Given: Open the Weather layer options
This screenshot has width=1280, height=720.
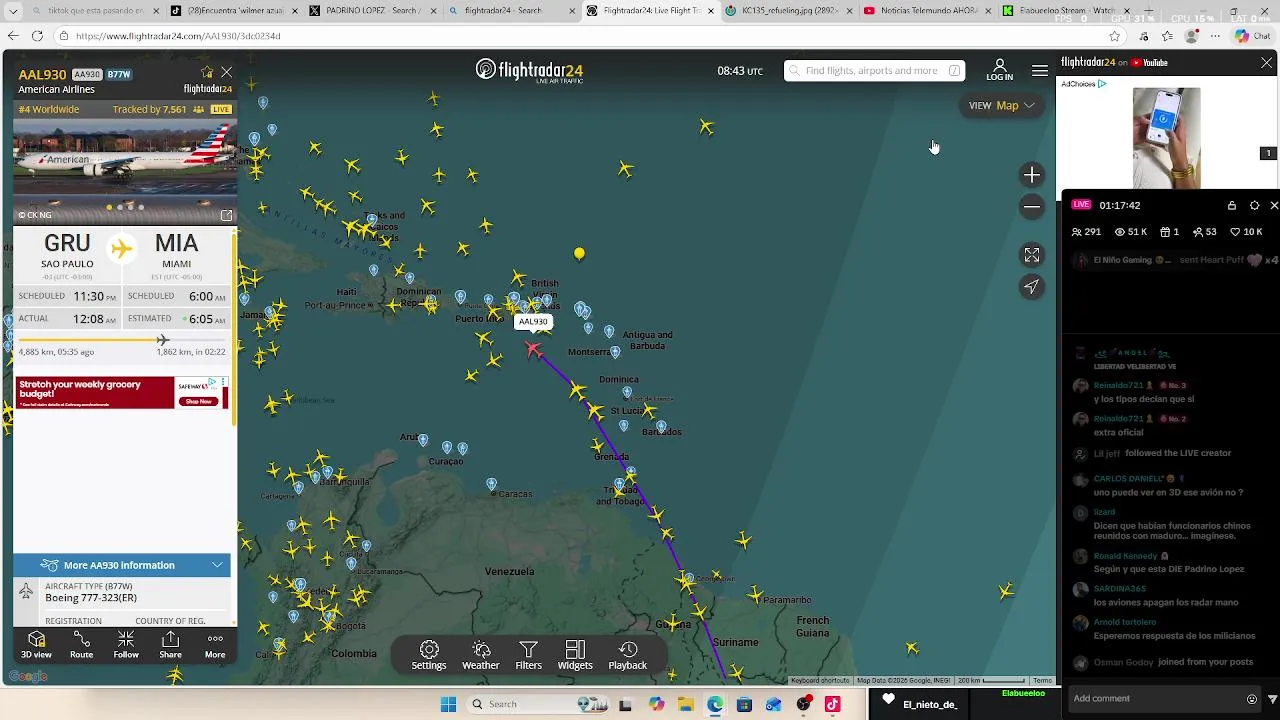Looking at the screenshot, I should [x=480, y=656].
